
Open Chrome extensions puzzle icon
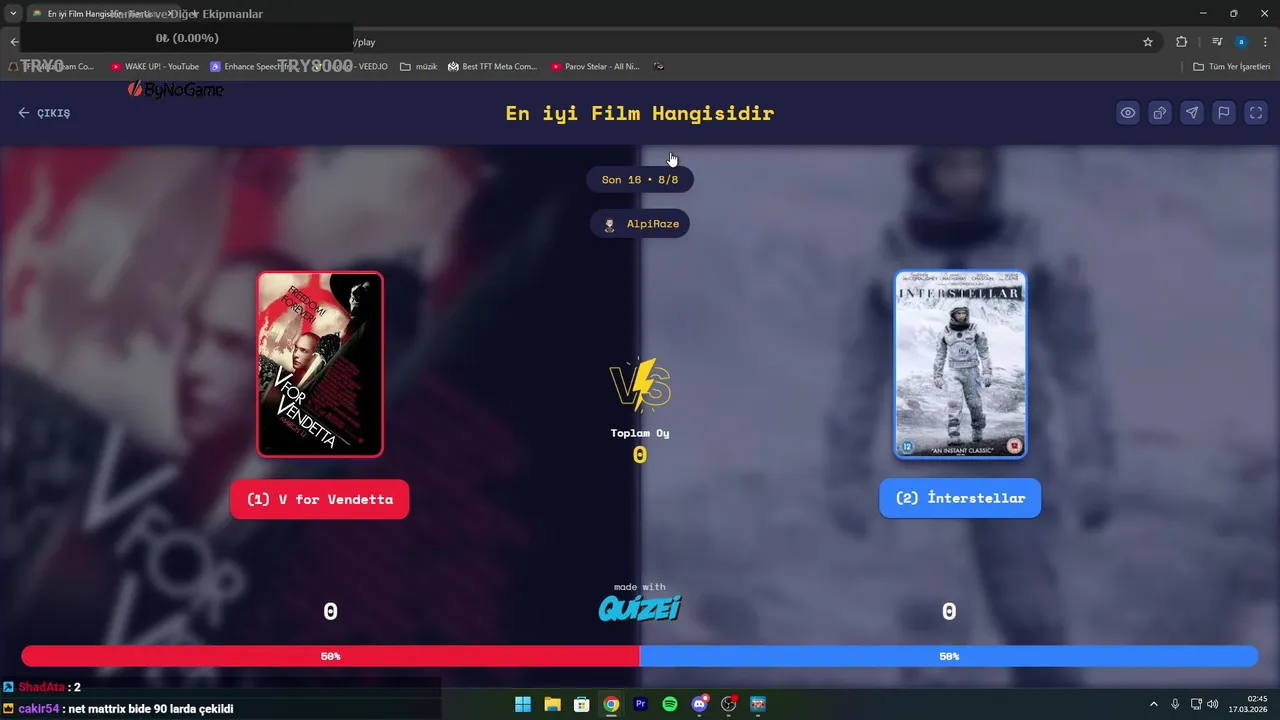click(1182, 42)
